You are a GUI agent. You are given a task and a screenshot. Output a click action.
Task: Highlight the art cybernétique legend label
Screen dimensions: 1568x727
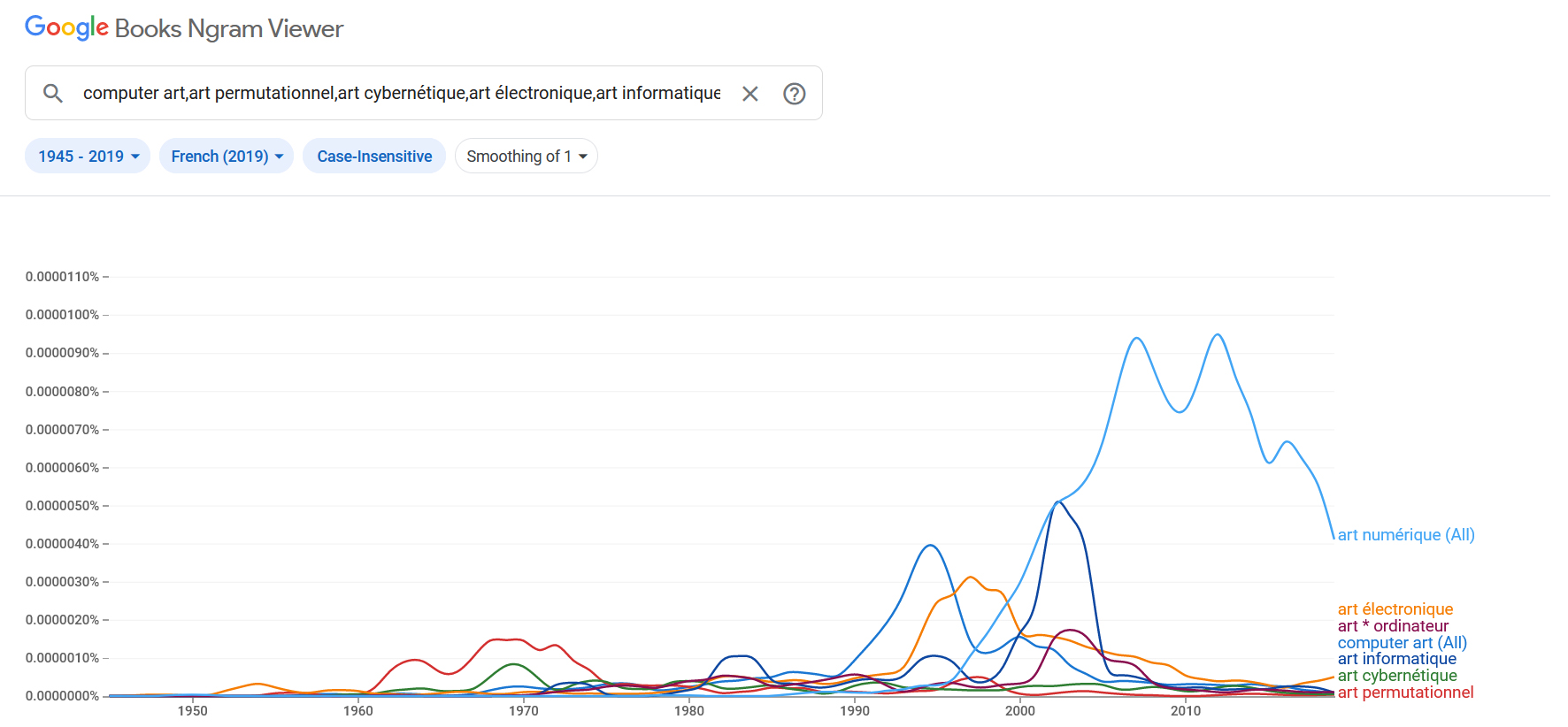(1396, 676)
